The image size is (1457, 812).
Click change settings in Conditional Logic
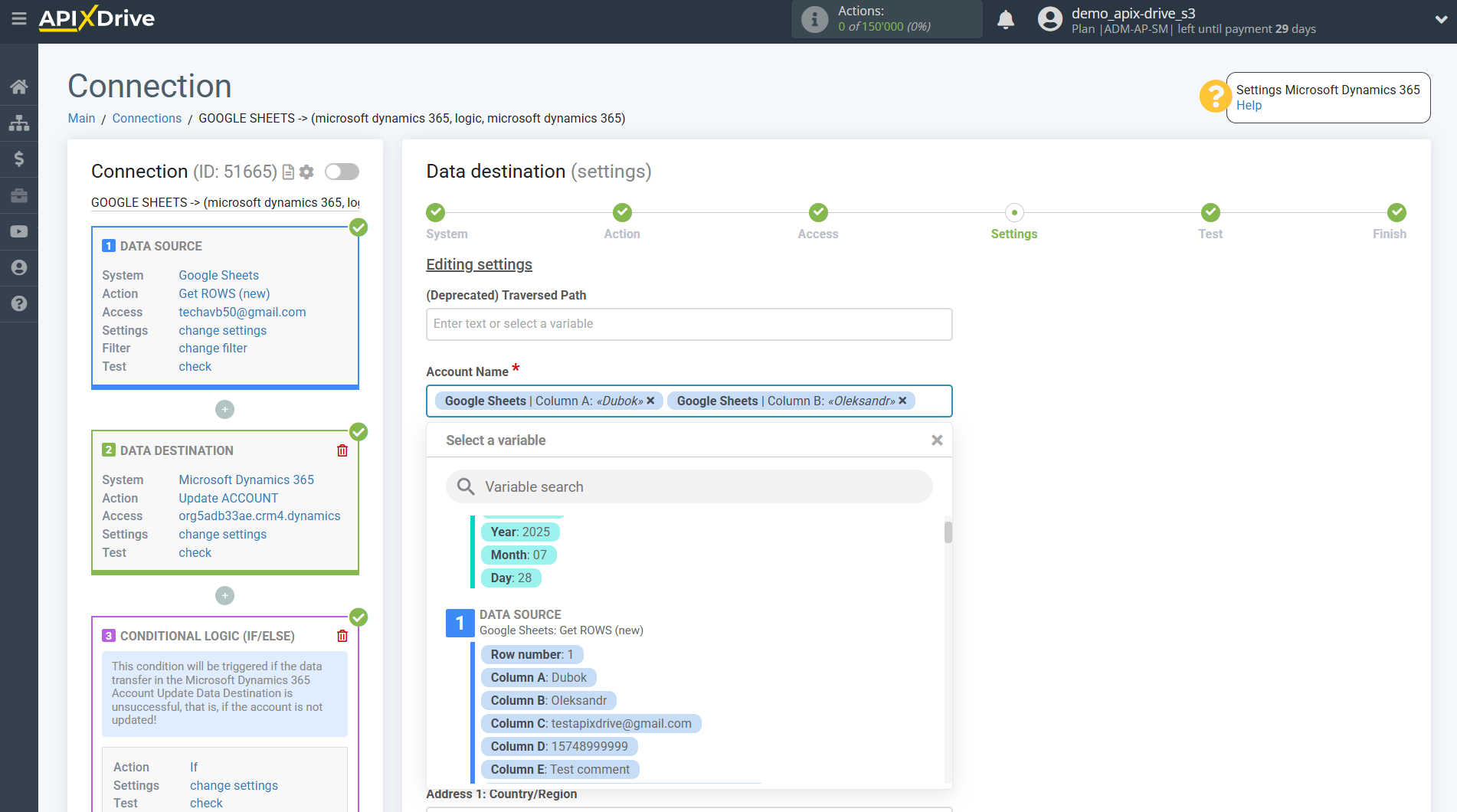[x=234, y=785]
